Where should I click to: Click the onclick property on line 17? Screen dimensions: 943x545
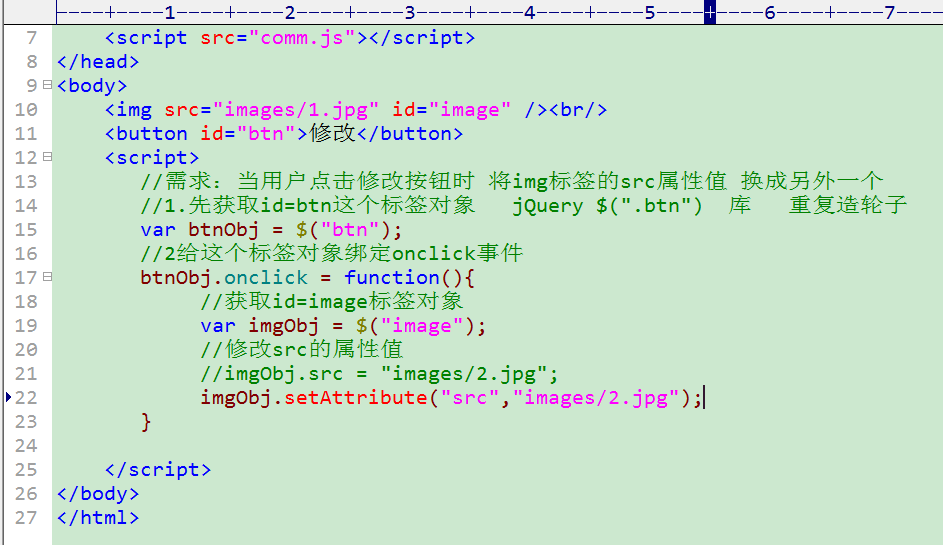(x=266, y=277)
